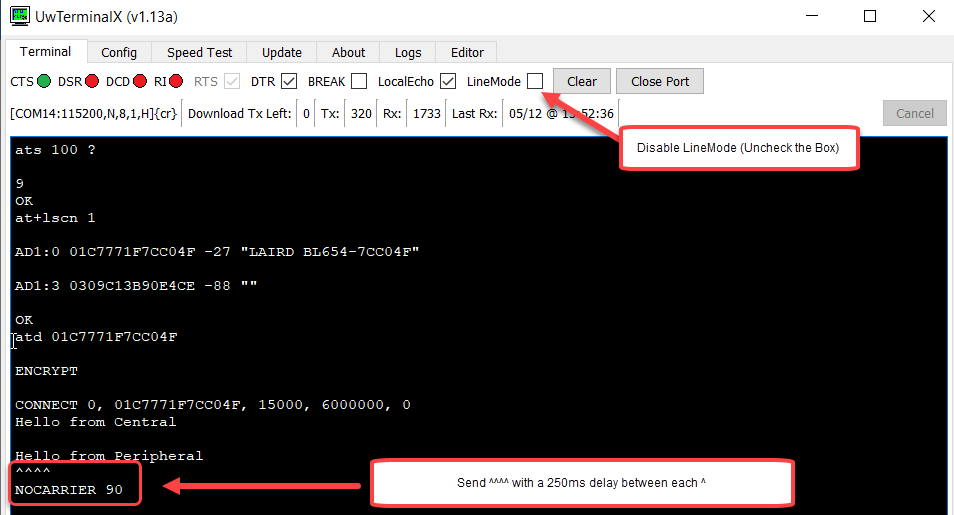Viewport: 954px width, 515px height.
Task: Switch to the Editor tab
Action: pyautogui.click(x=467, y=53)
